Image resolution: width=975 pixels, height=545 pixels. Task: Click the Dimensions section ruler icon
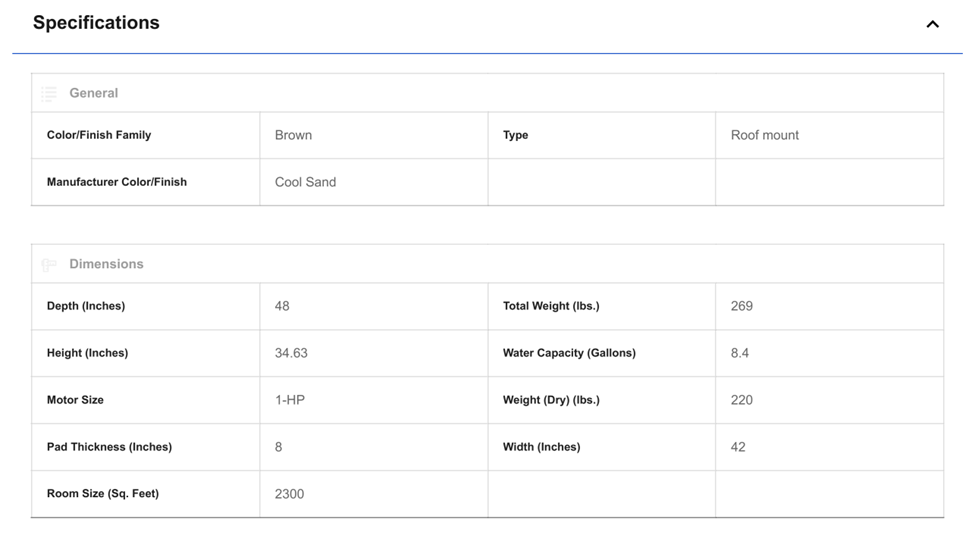(x=49, y=265)
